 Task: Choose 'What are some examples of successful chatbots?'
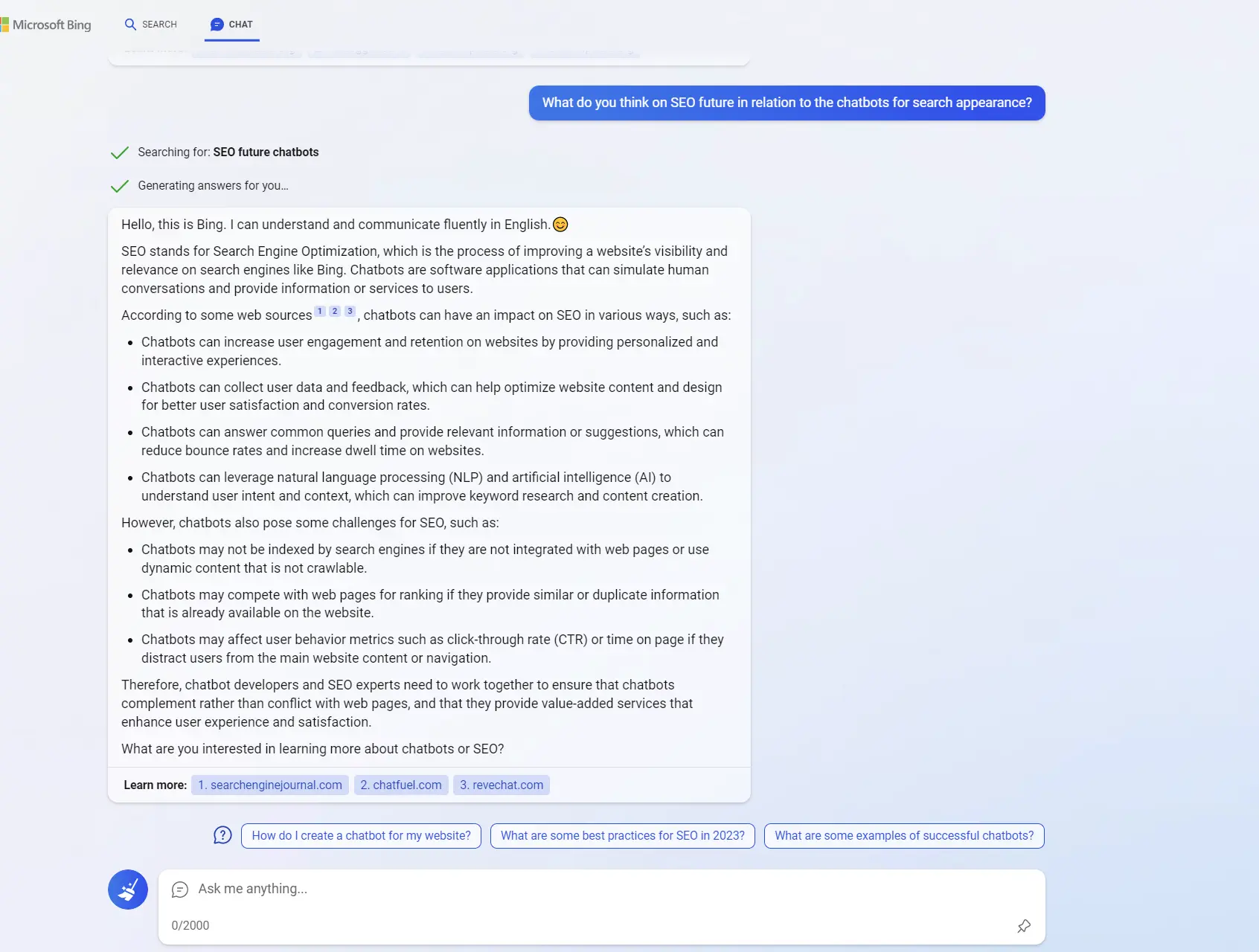pyautogui.click(x=904, y=836)
